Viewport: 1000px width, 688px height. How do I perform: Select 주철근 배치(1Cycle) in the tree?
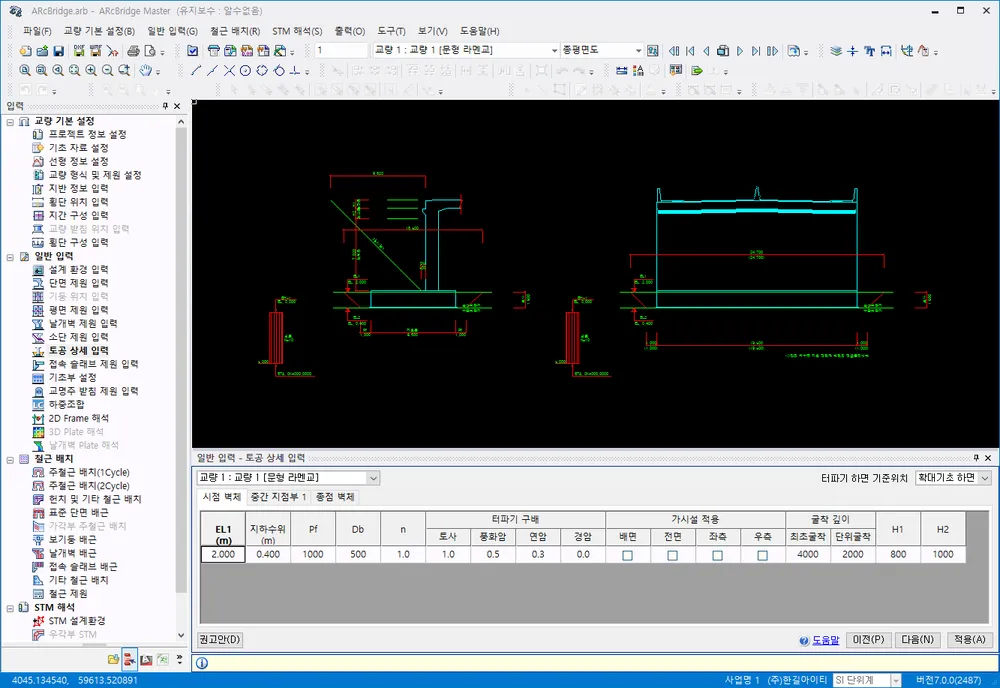(89, 472)
